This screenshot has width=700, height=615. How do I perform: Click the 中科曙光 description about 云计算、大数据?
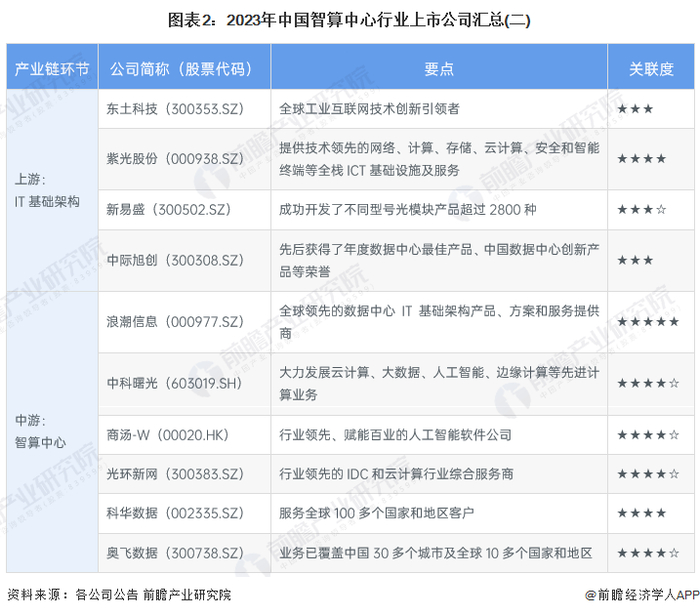[439, 383]
